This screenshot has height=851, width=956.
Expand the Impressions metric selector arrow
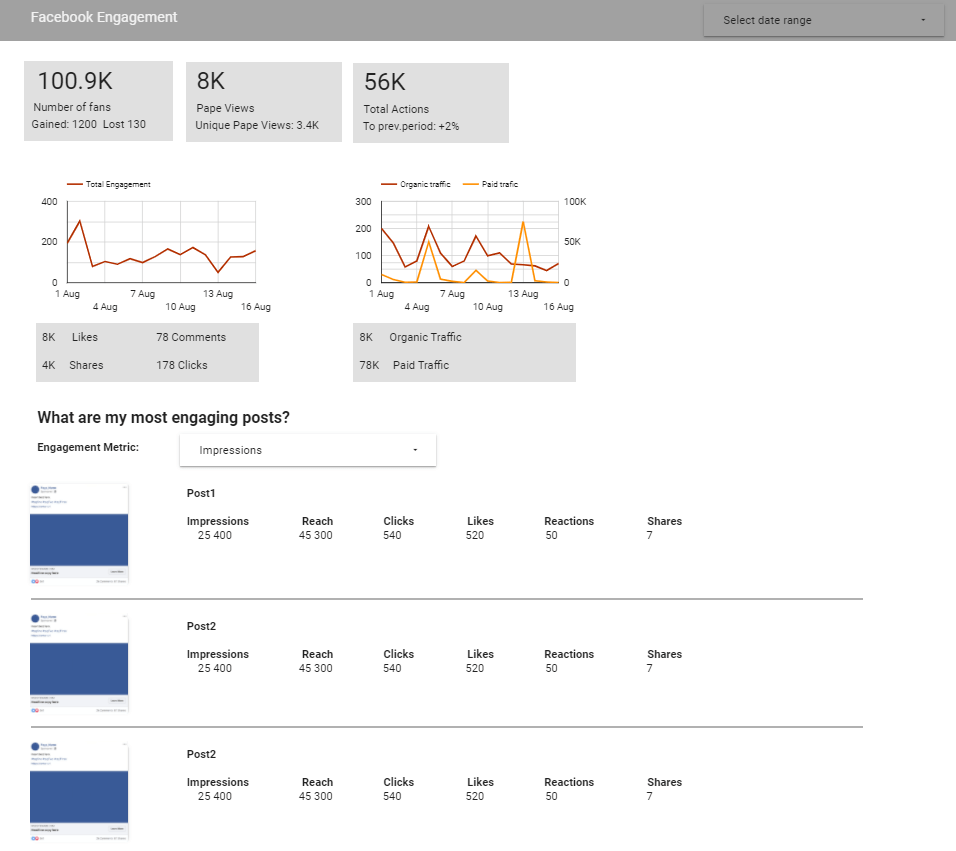415,450
